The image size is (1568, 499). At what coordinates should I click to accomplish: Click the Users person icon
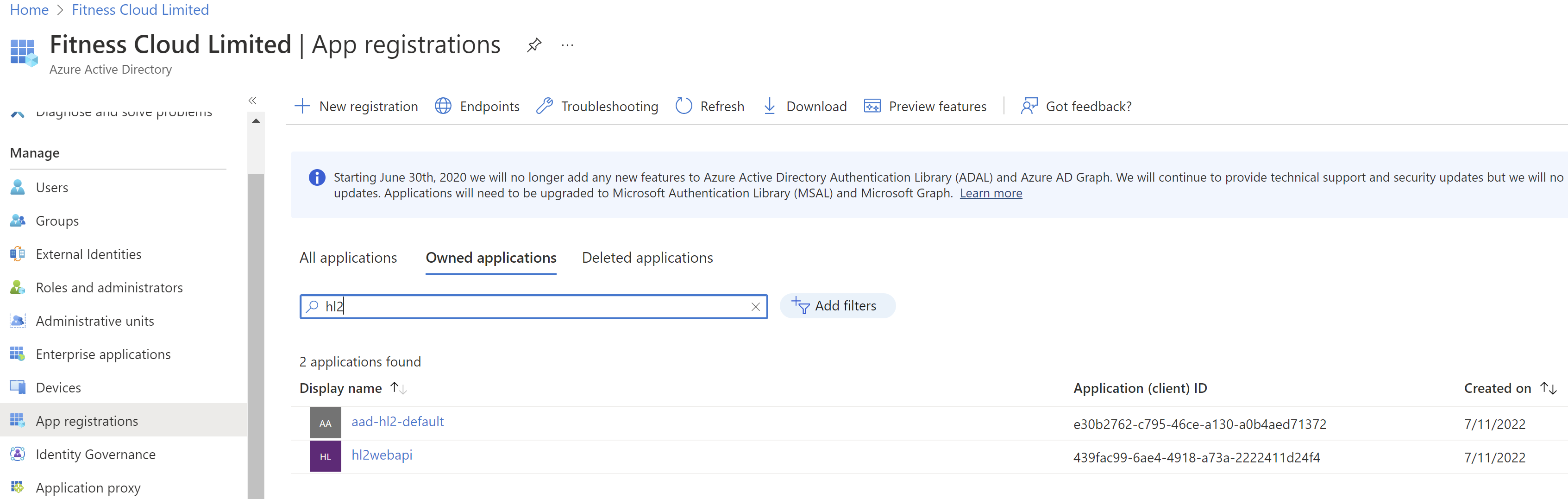pos(18,187)
